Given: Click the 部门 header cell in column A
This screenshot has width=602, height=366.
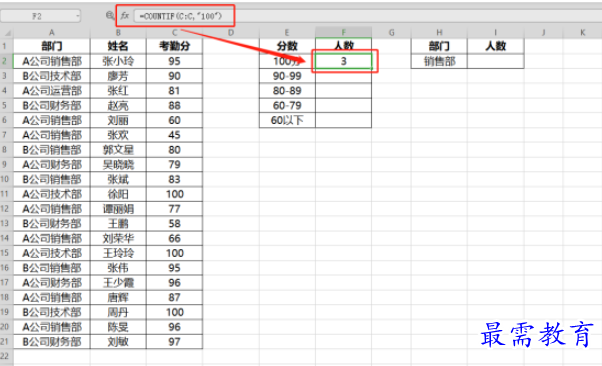Looking at the screenshot, I should point(52,46).
